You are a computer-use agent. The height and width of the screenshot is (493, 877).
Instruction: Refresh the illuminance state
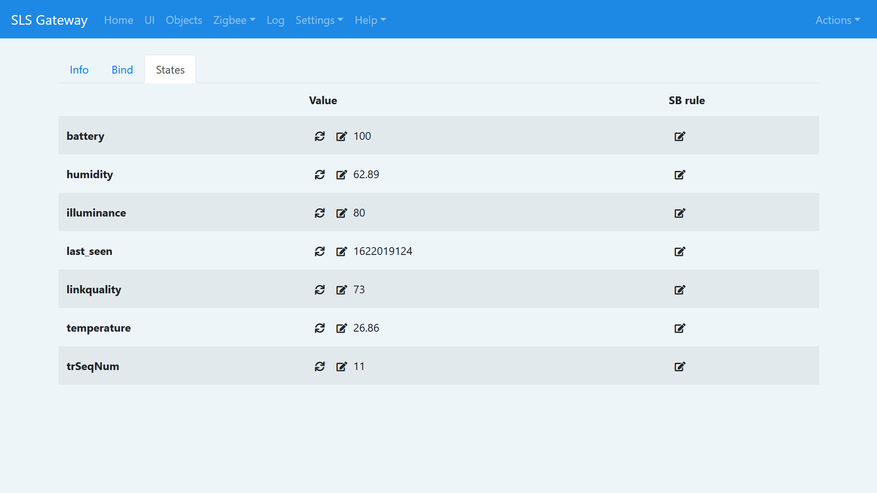tap(320, 213)
